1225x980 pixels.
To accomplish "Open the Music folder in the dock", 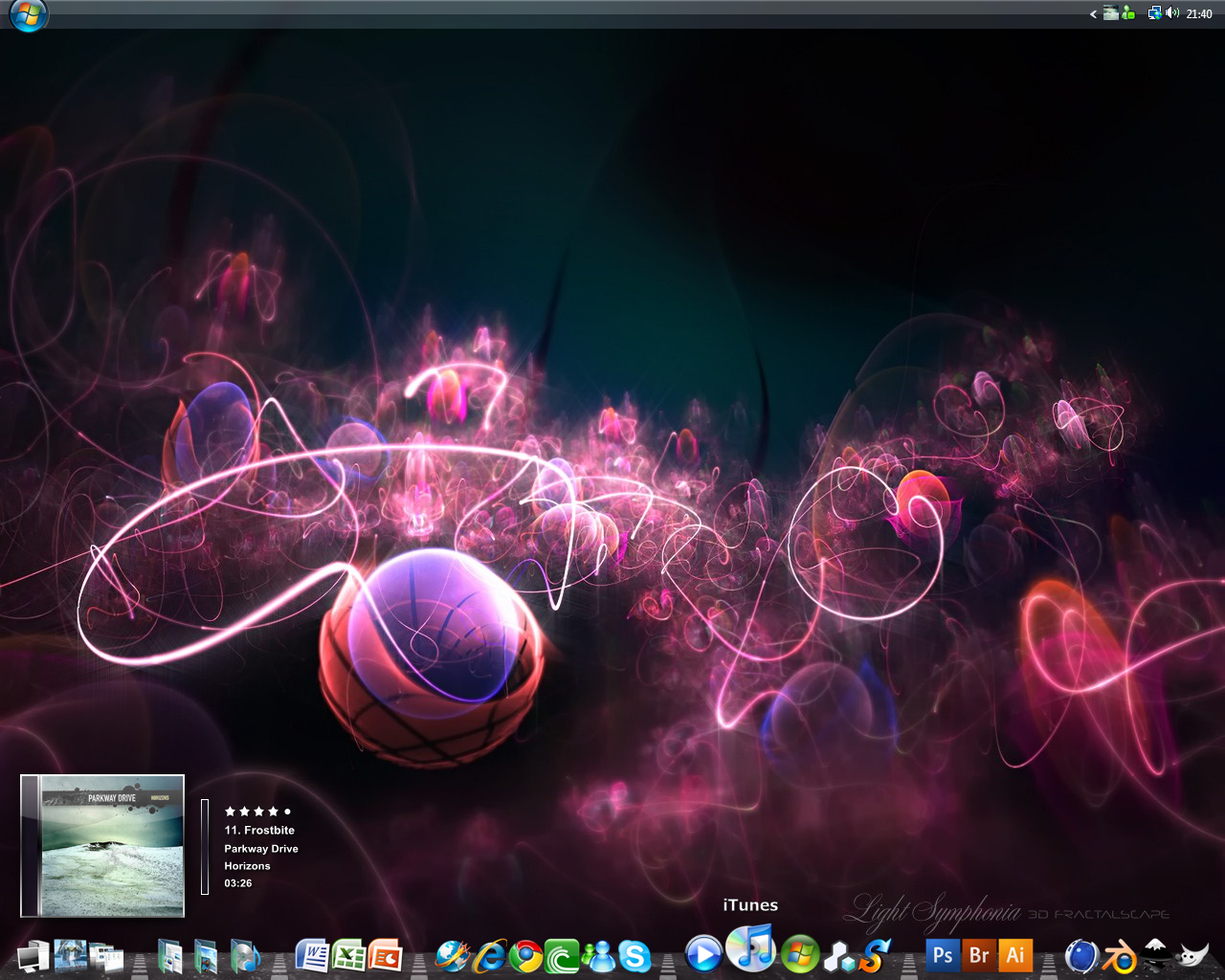I will coord(244,956).
